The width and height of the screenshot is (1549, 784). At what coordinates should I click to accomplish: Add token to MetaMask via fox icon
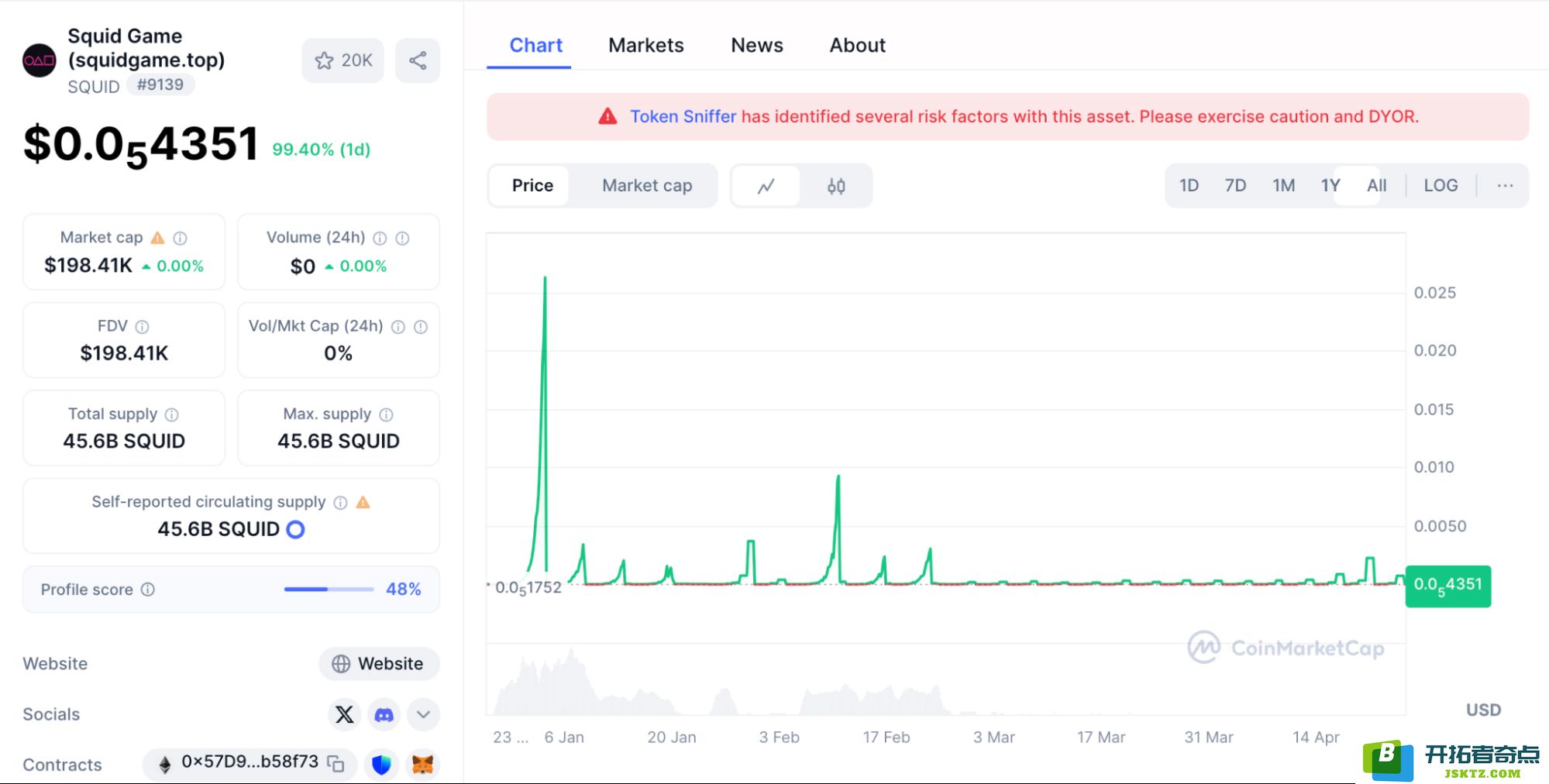pyautogui.click(x=422, y=765)
